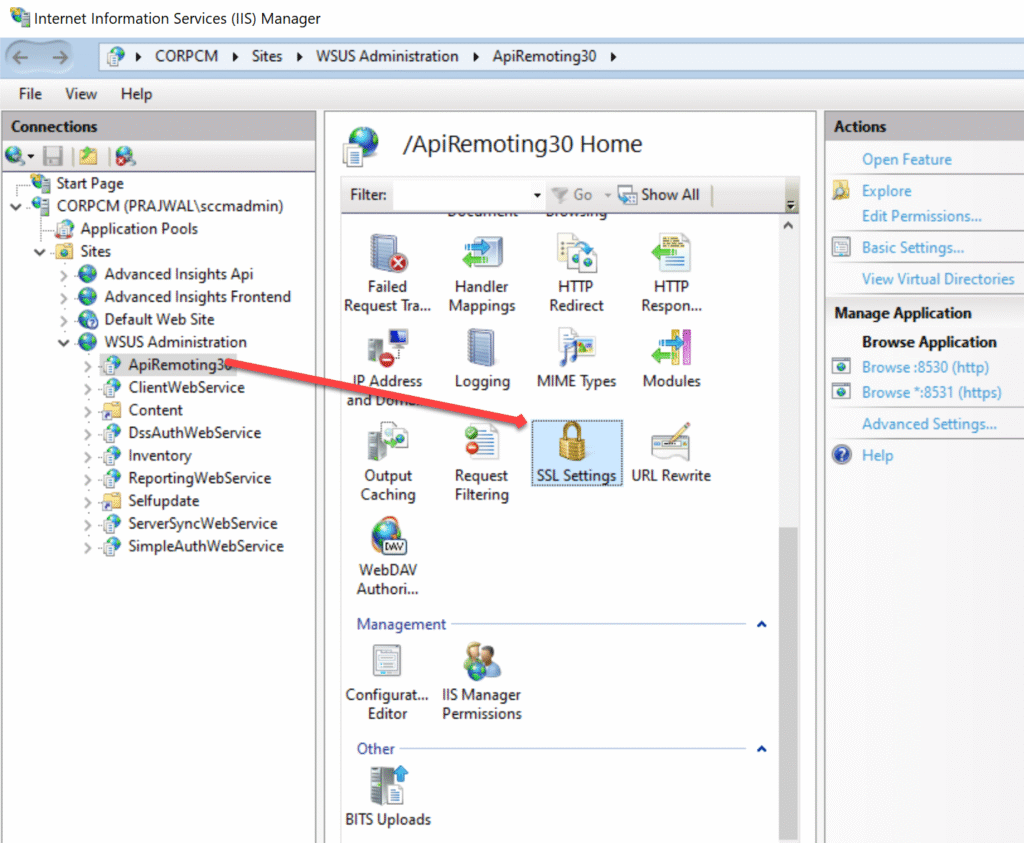Click inside the Filter text field
1024x843 pixels.
[x=462, y=195]
